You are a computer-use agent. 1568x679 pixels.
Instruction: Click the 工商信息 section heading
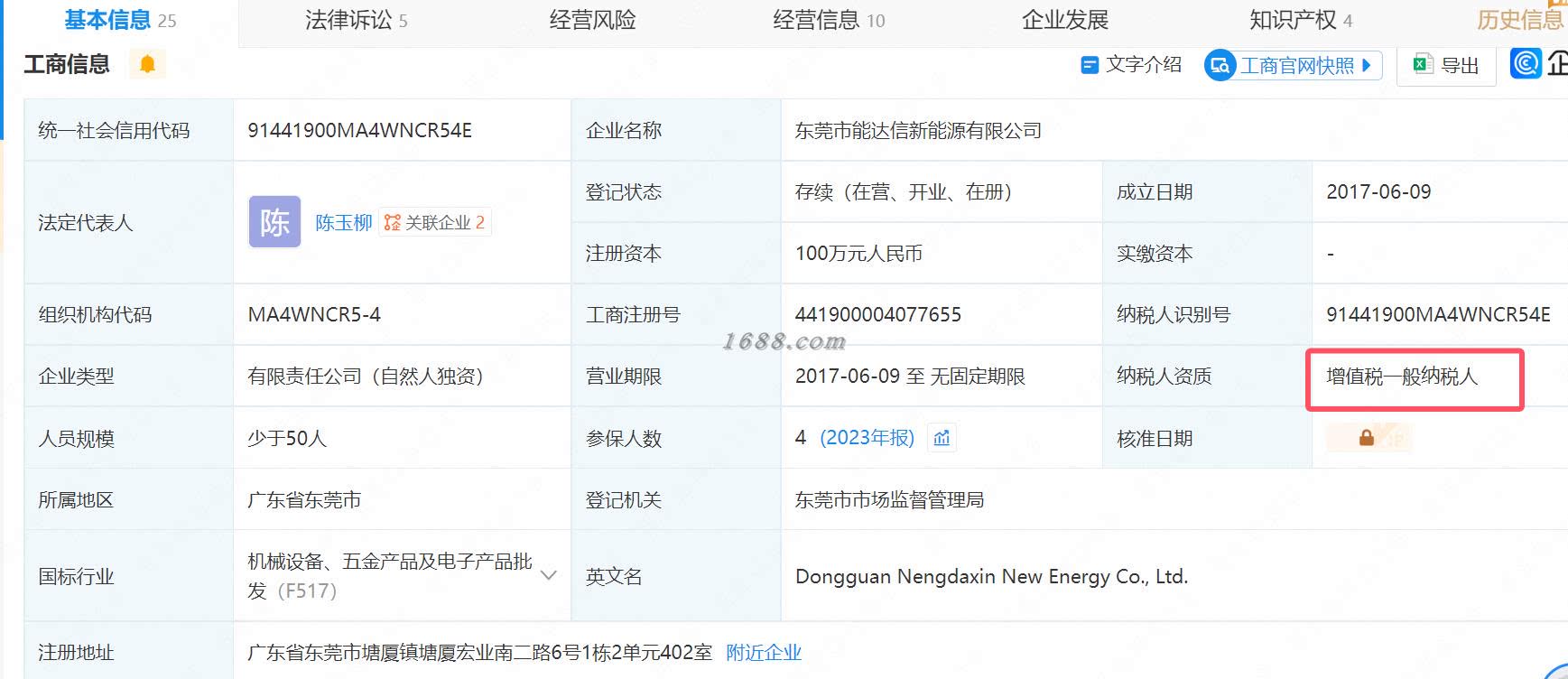67,64
